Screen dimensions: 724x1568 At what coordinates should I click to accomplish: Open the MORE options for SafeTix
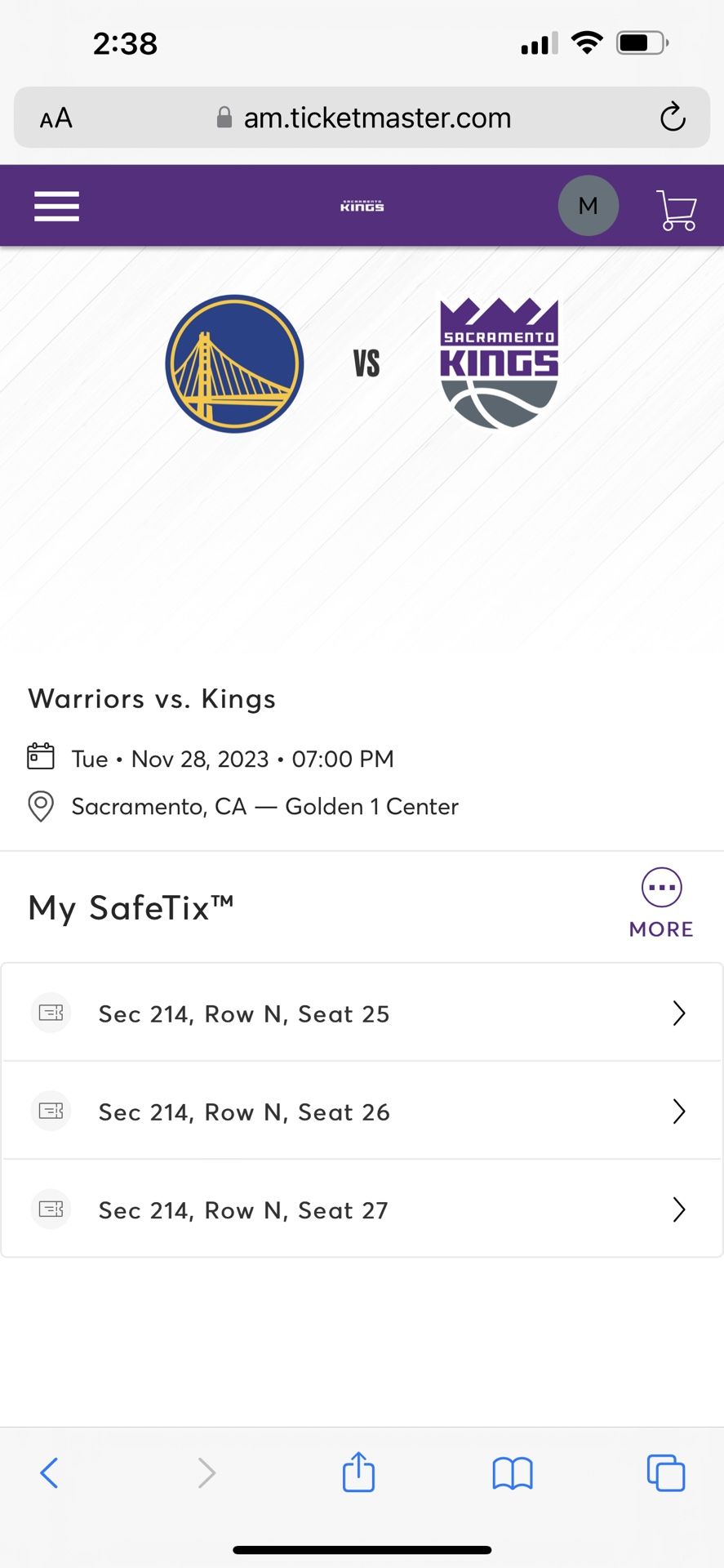point(661,903)
